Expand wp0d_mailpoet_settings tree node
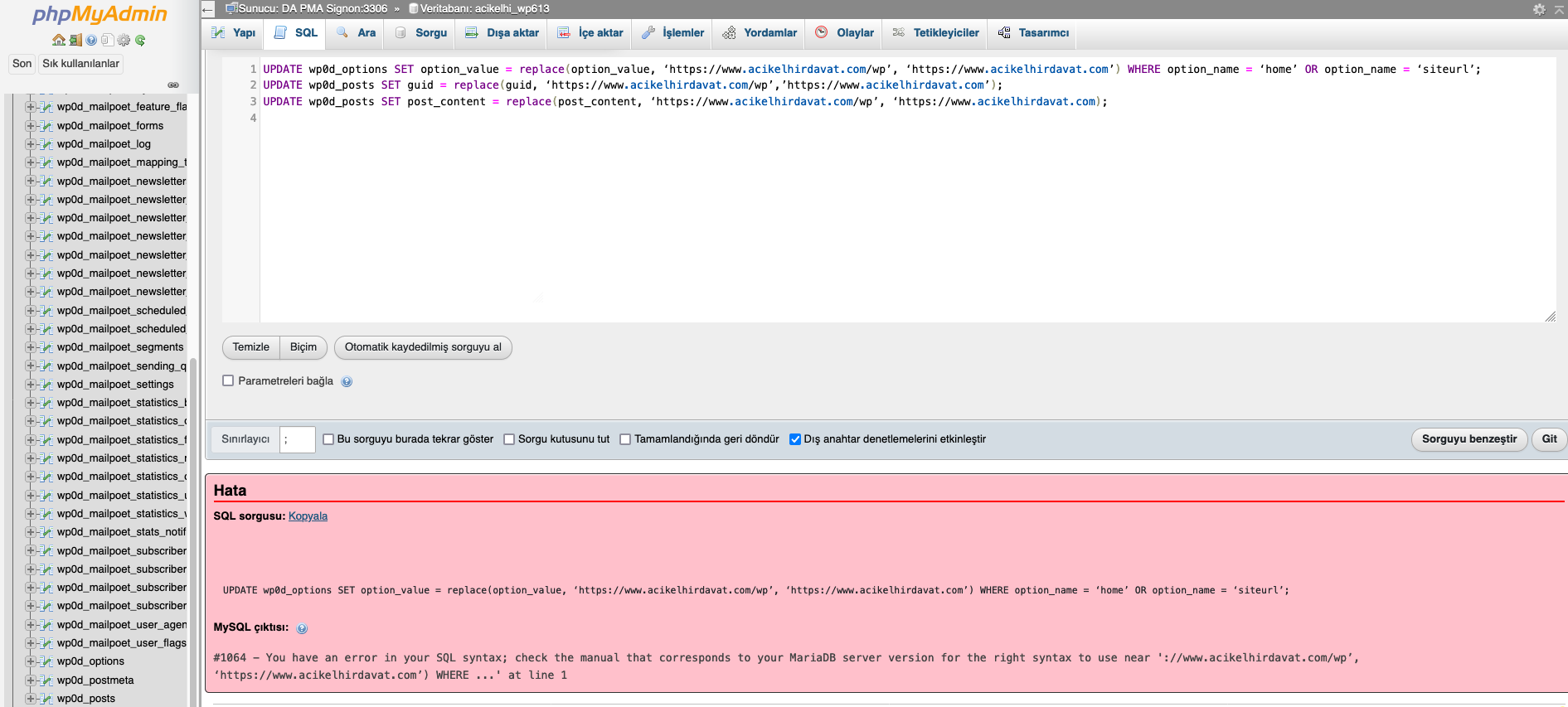This screenshot has height=707, width=1568. click(31, 385)
